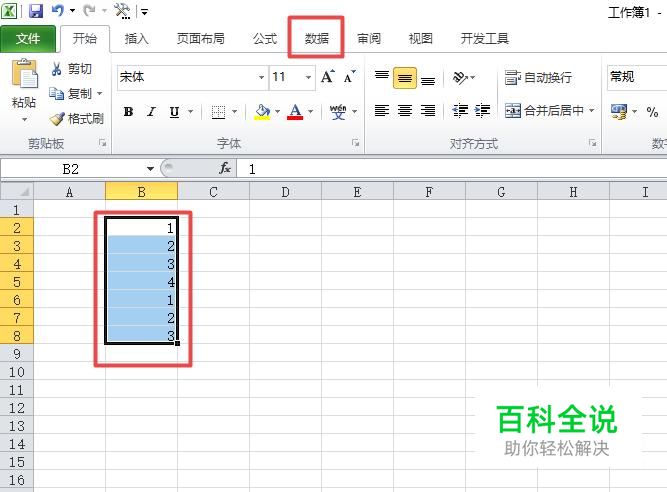Open the 对齐方式 alignment dialog launcher
Viewport: 667px width, 492px height.
[593, 143]
